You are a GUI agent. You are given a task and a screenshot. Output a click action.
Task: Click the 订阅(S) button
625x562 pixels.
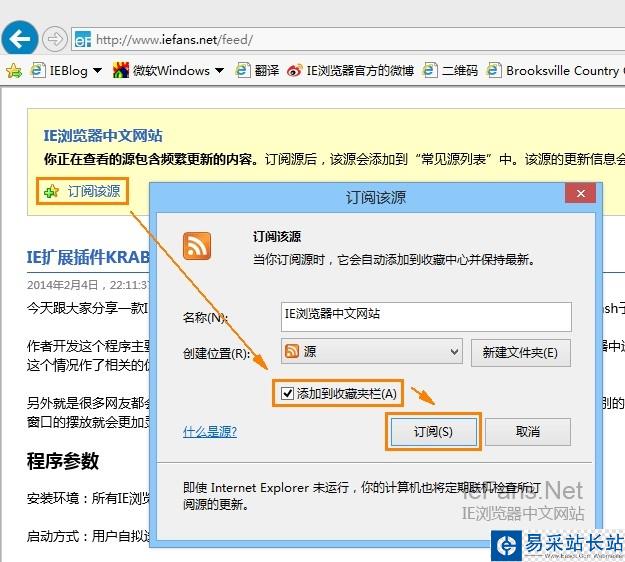[433, 432]
